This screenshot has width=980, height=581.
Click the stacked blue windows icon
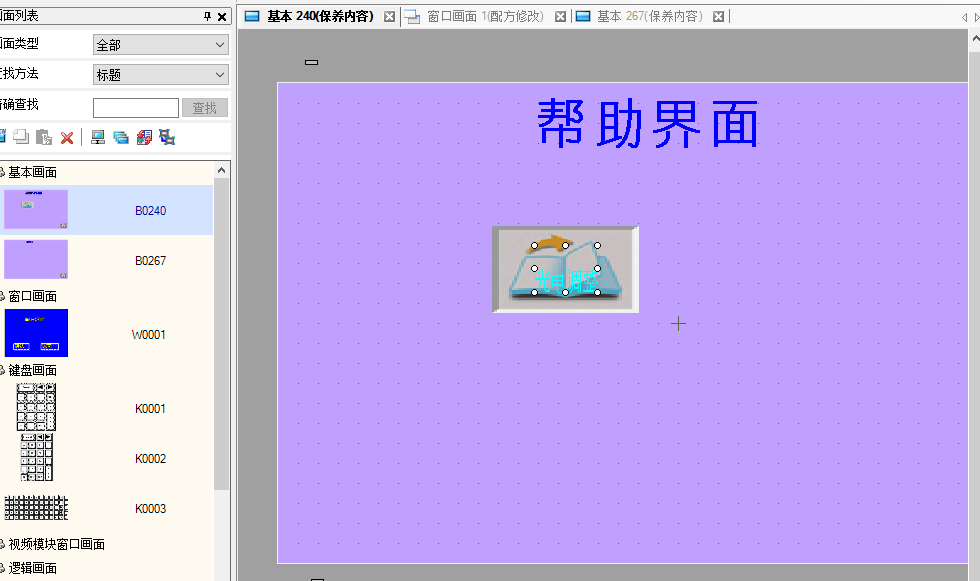tap(121, 138)
